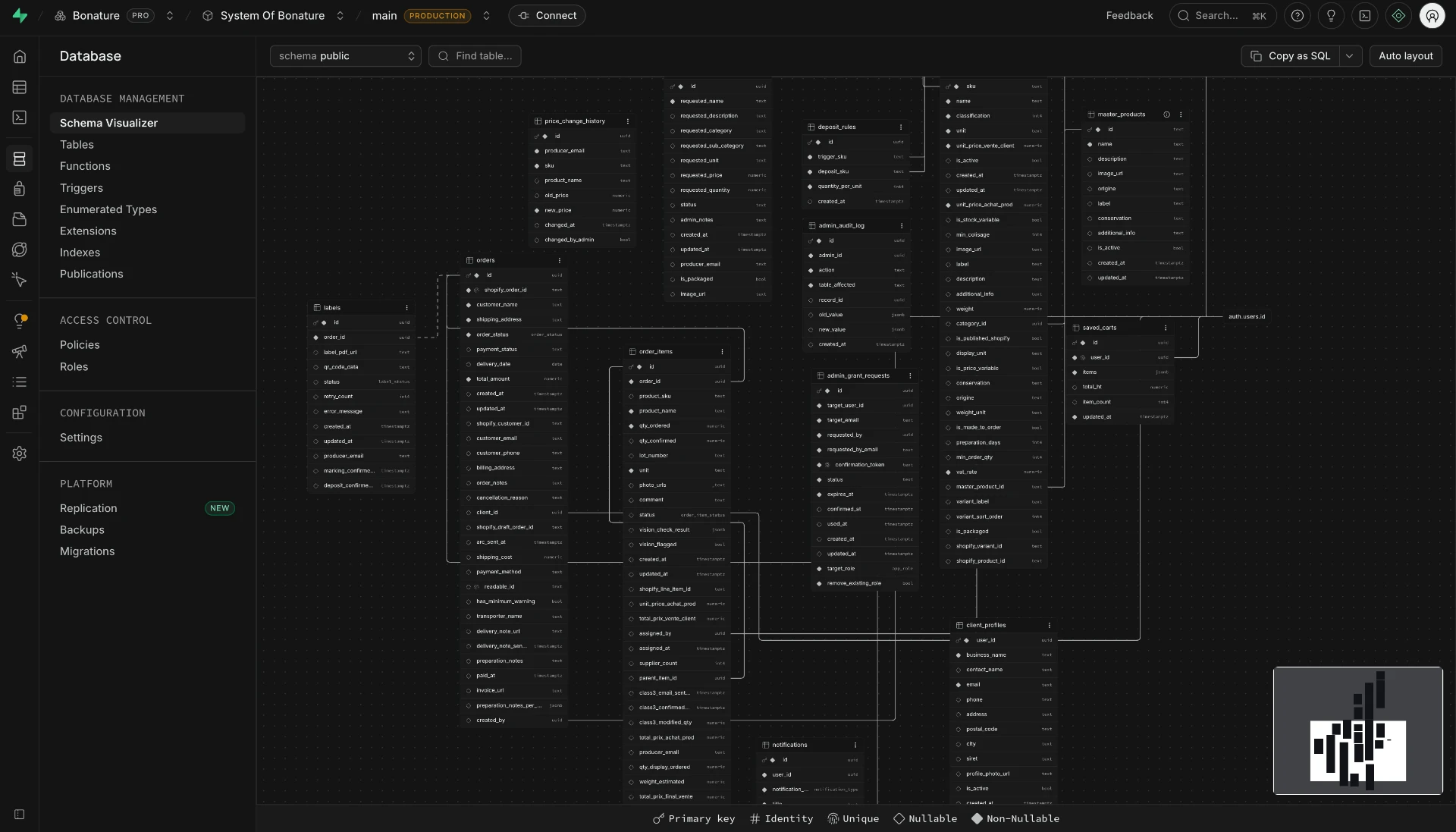Open the Table Editor sidebar icon
Screen dimensions: 1456x832
tap(20, 87)
